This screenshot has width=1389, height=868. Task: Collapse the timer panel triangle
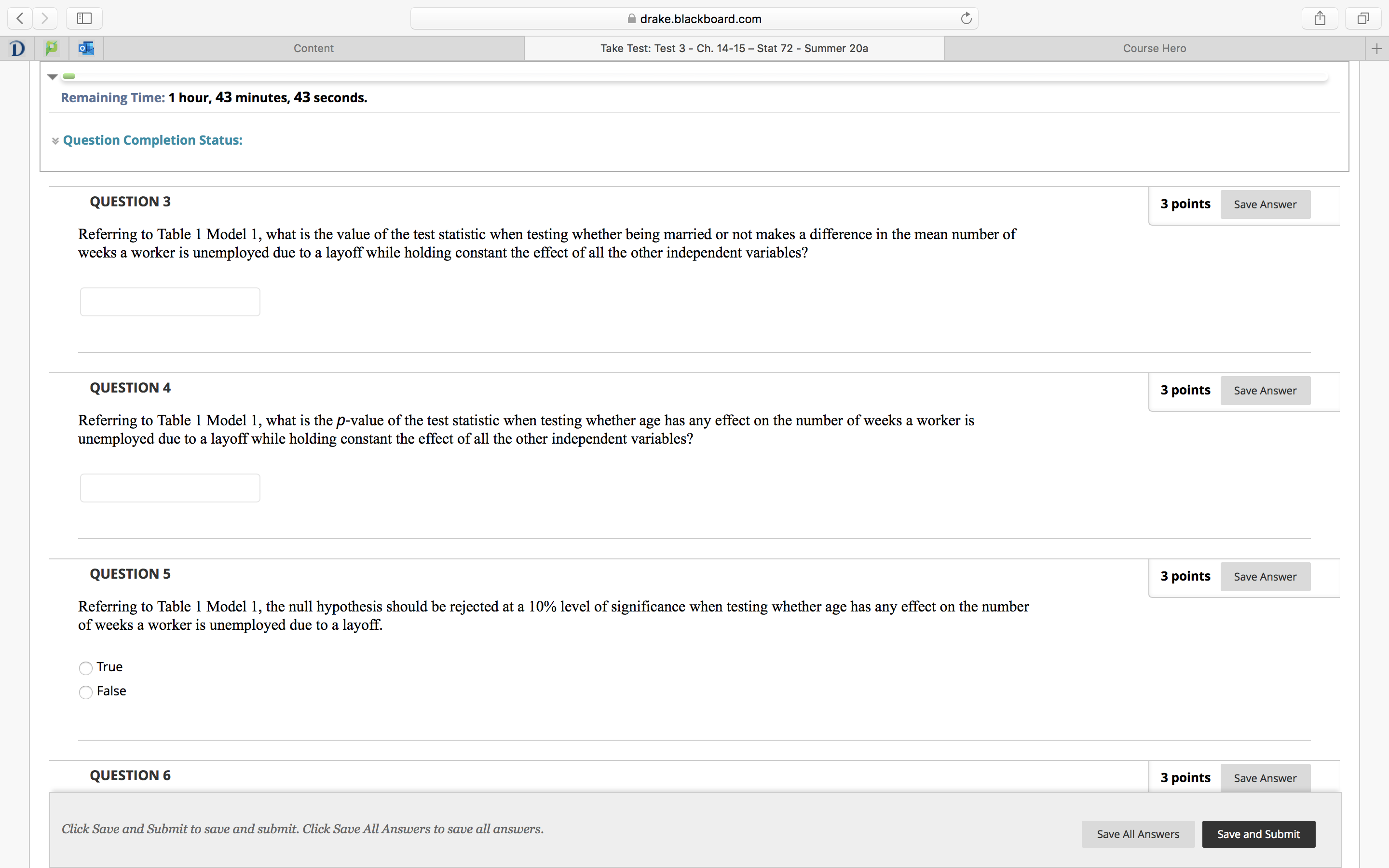52,76
